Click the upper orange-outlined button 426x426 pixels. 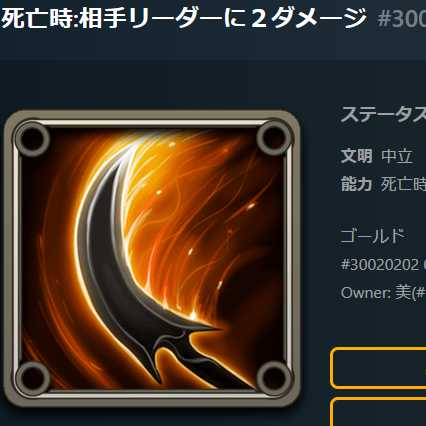378,368
